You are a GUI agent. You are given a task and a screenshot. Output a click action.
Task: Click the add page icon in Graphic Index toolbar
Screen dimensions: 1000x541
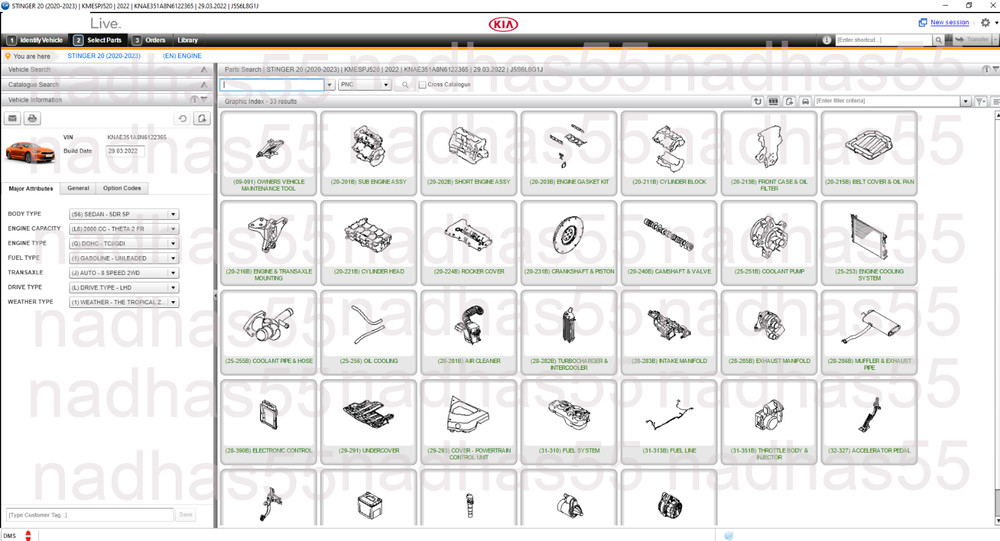coord(790,101)
